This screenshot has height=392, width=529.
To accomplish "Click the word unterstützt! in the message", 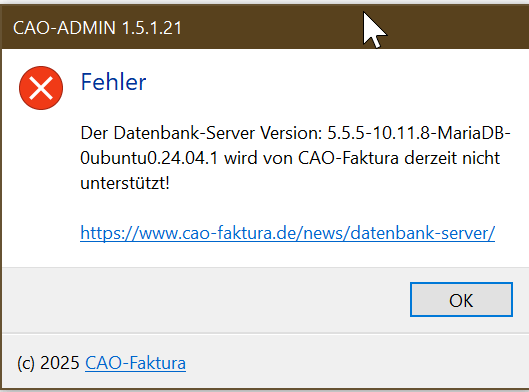I will click(125, 183).
